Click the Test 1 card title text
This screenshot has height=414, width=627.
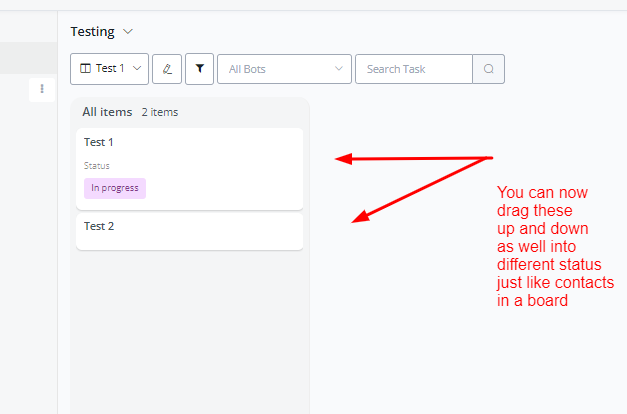point(99,143)
